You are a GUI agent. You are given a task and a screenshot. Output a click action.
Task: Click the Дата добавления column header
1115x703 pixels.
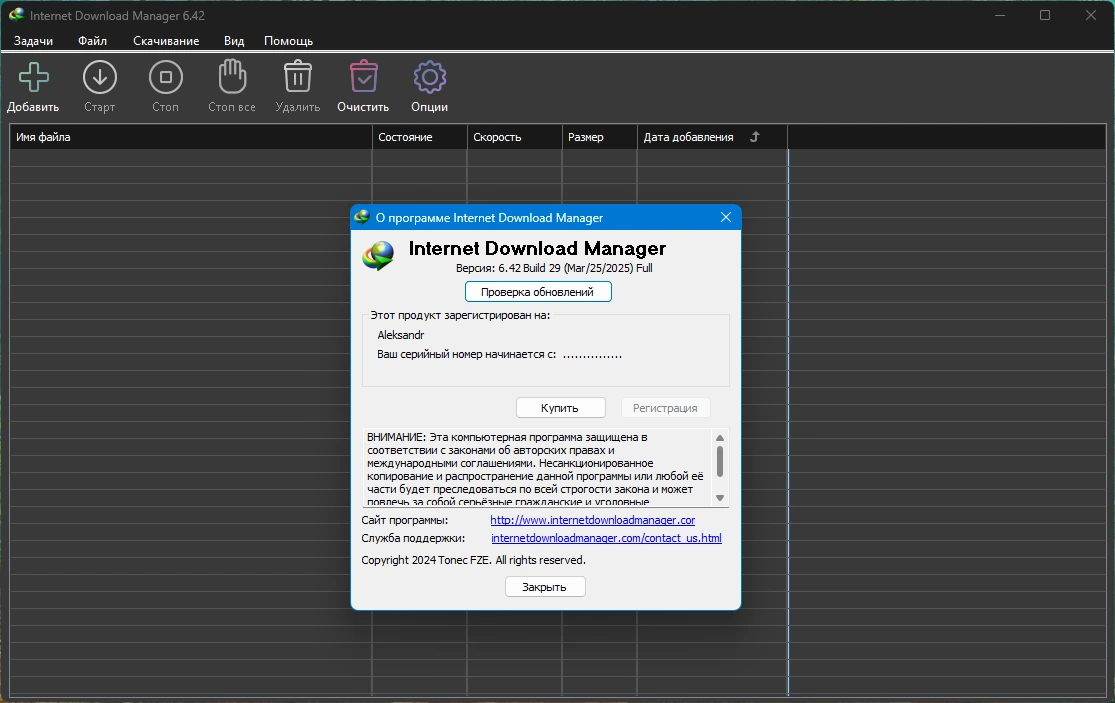pos(712,136)
